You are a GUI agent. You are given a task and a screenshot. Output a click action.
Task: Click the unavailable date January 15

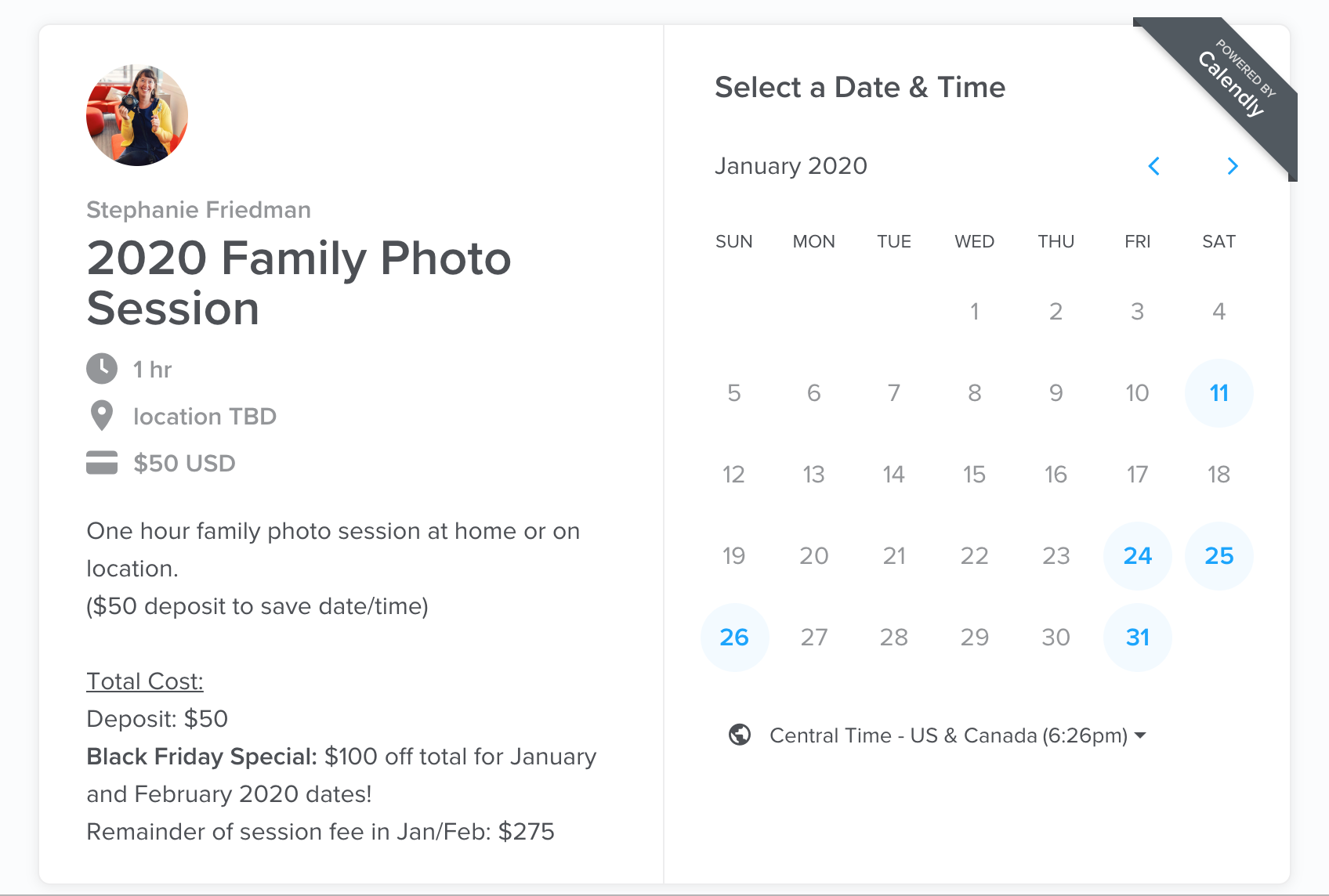(x=974, y=475)
